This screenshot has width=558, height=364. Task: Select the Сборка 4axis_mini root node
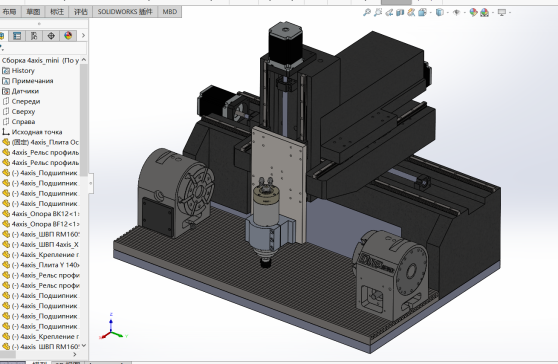[40, 60]
